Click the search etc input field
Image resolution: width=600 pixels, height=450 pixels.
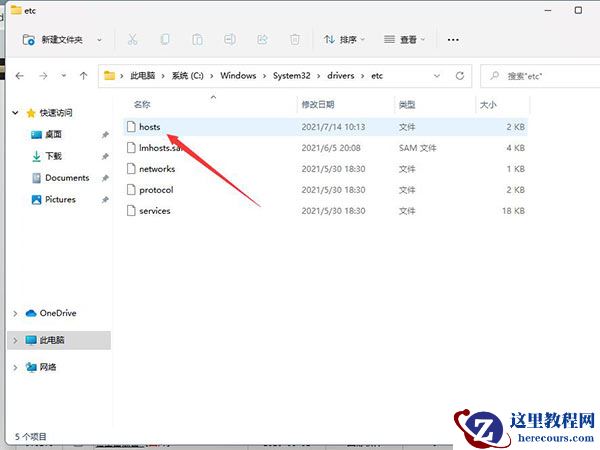540,76
